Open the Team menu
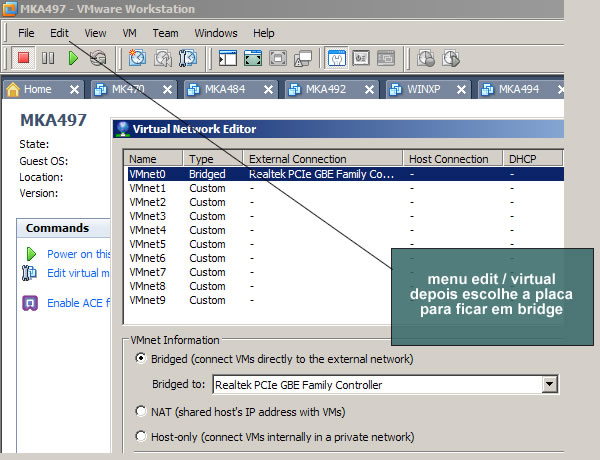 click(x=165, y=33)
